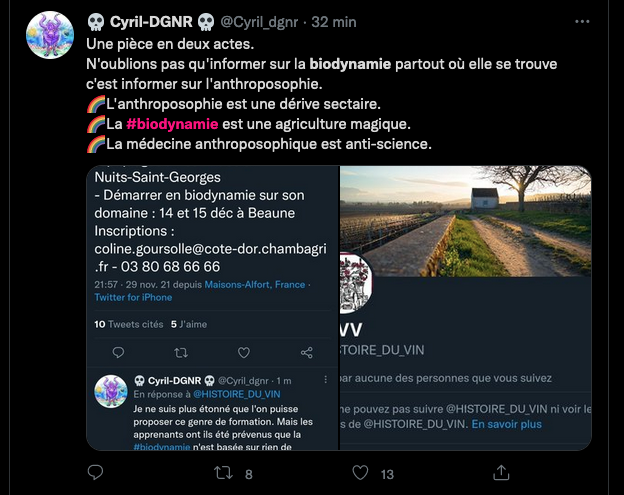Screen dimensions: 624x495
Task: Click the heart icon in embedded tweet
Action: point(244,352)
